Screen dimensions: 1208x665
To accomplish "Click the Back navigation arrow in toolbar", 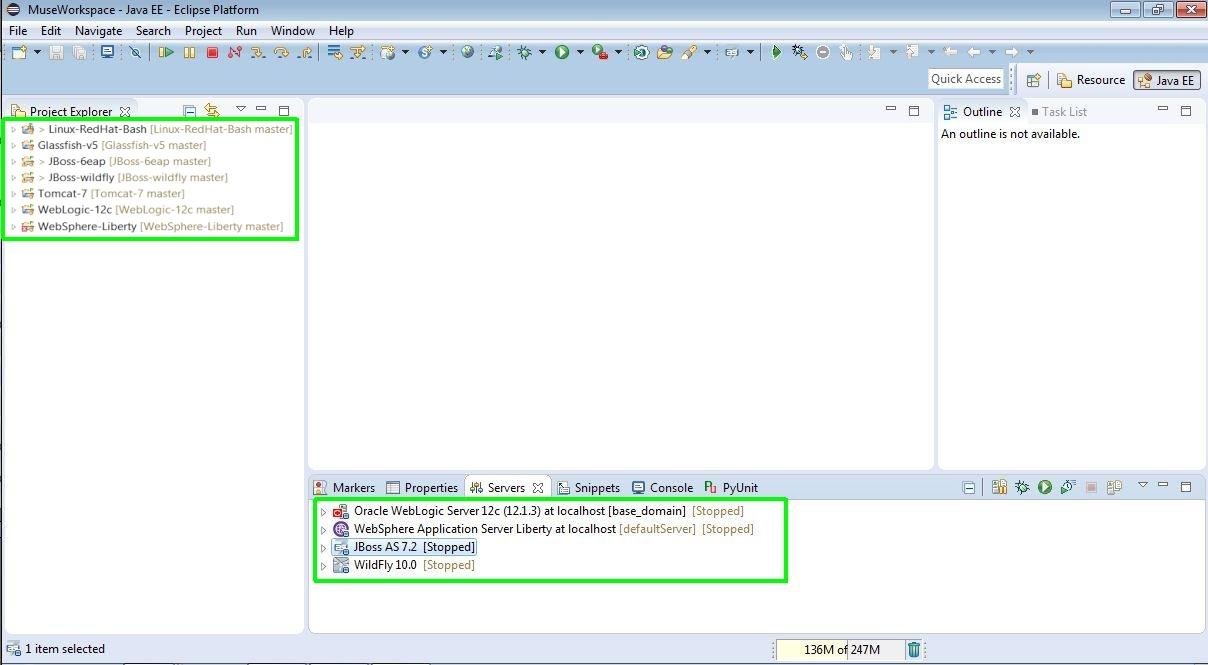I will [x=974, y=52].
